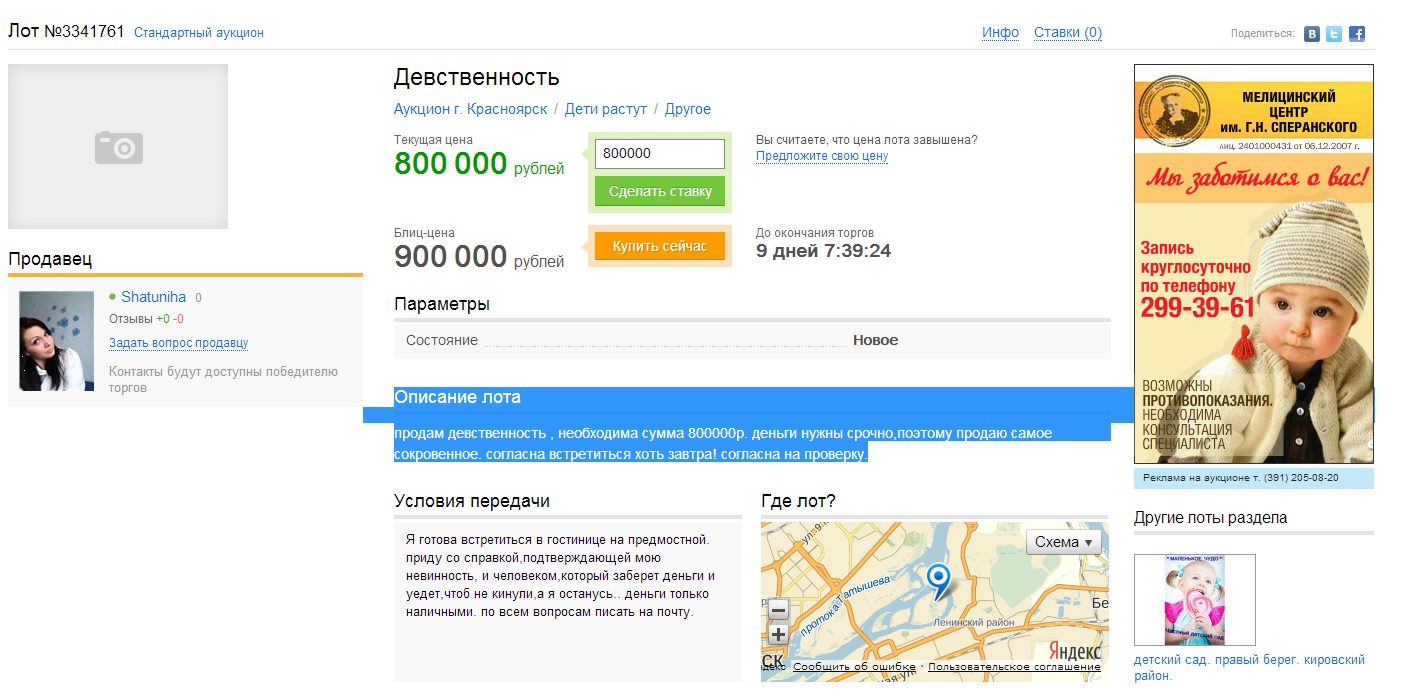Open Предложите свою цену link
The image size is (1407, 690).
click(821, 156)
